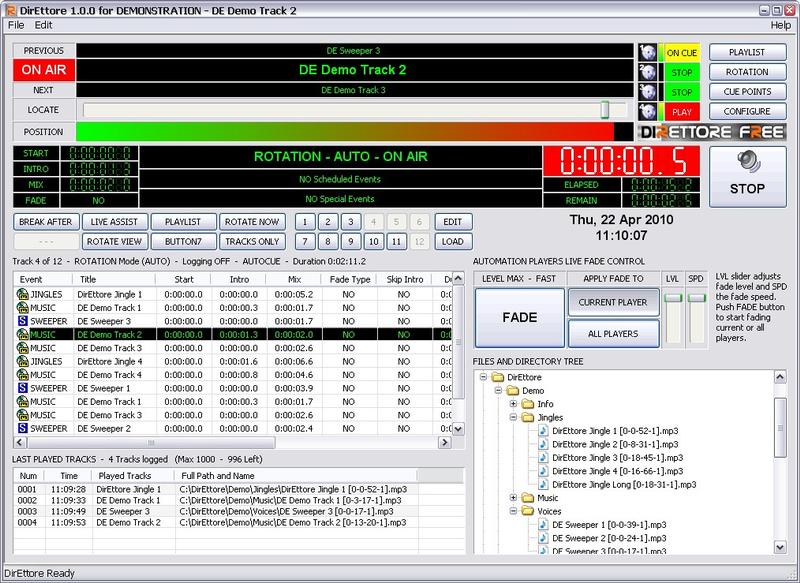The image size is (800, 583).
Task: Click the ROTATE NOW button
Action: point(252,222)
